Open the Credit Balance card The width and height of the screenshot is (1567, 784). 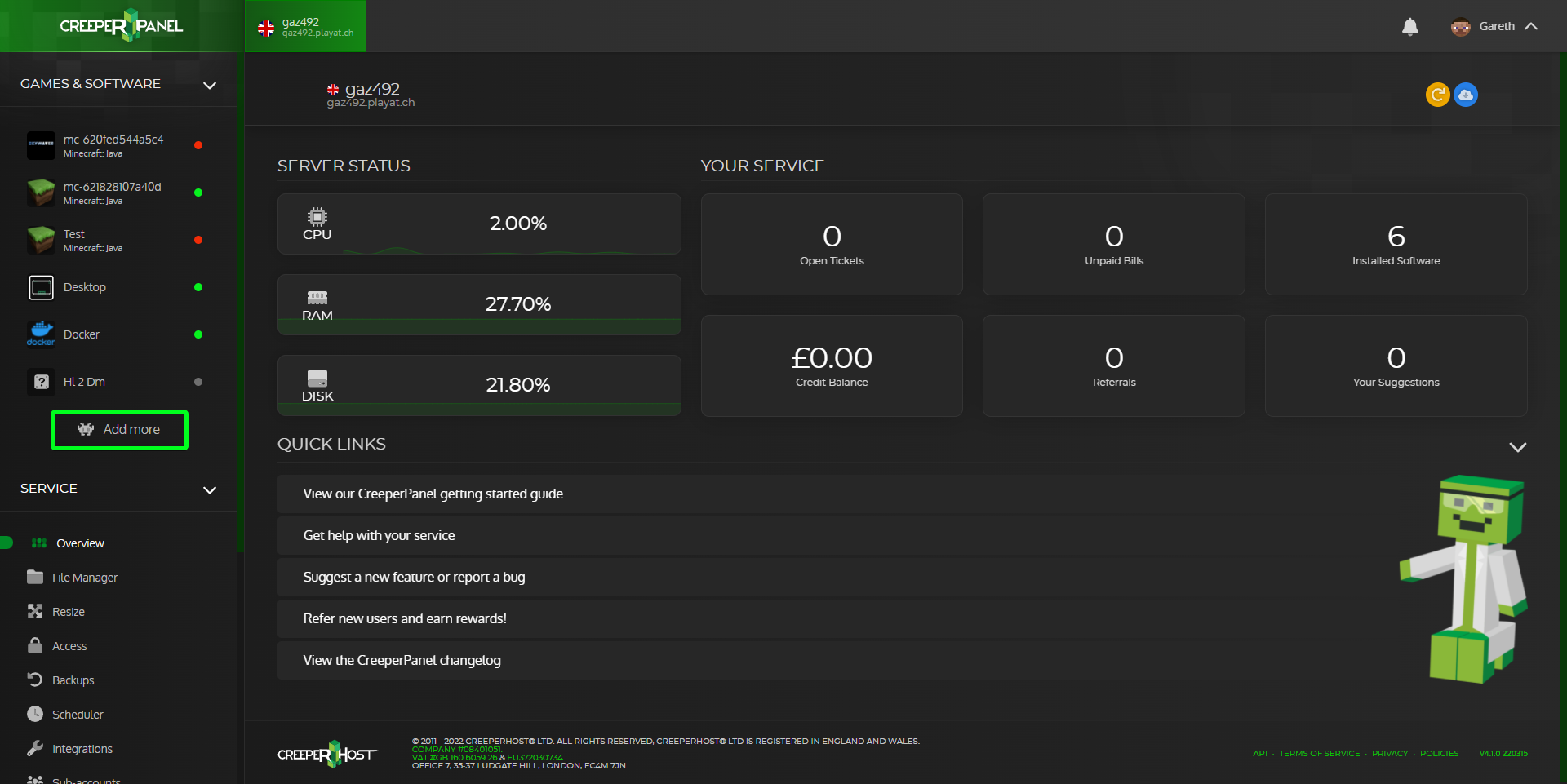click(x=832, y=365)
